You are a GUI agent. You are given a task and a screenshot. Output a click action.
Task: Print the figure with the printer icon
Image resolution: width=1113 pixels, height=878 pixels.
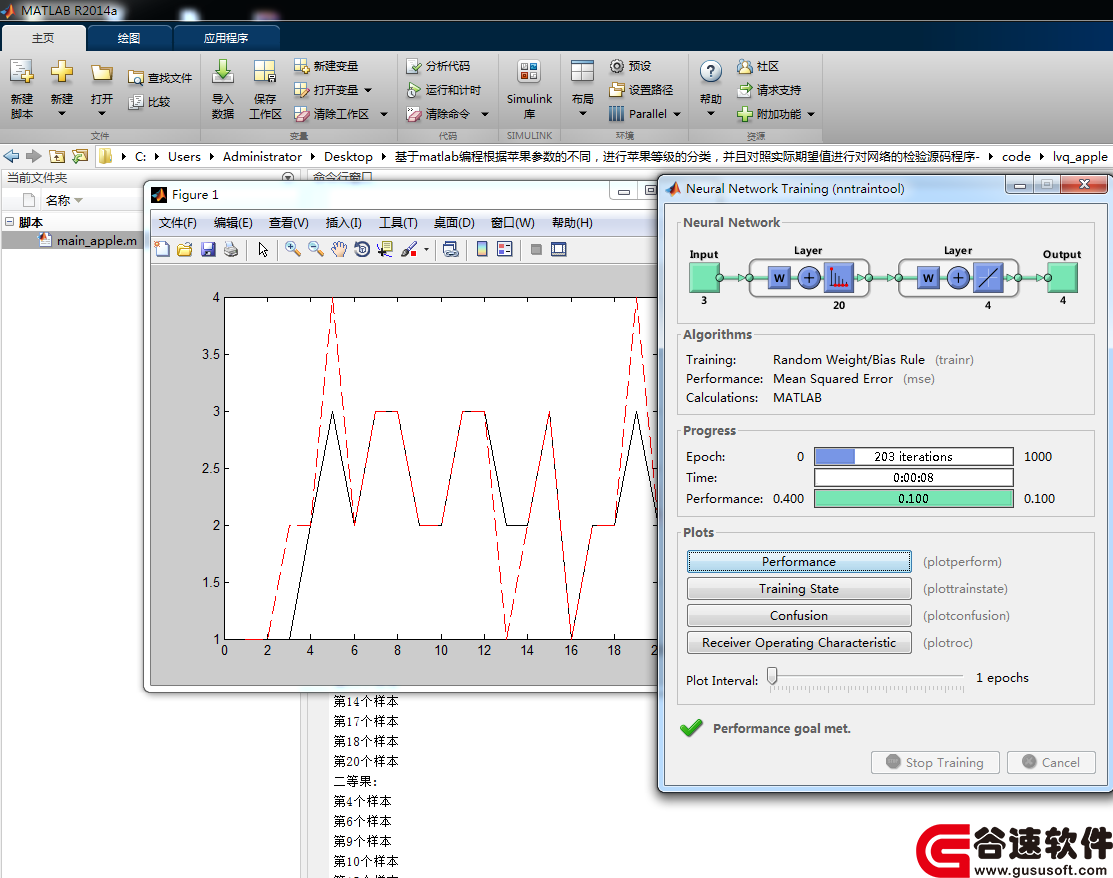pyautogui.click(x=231, y=249)
